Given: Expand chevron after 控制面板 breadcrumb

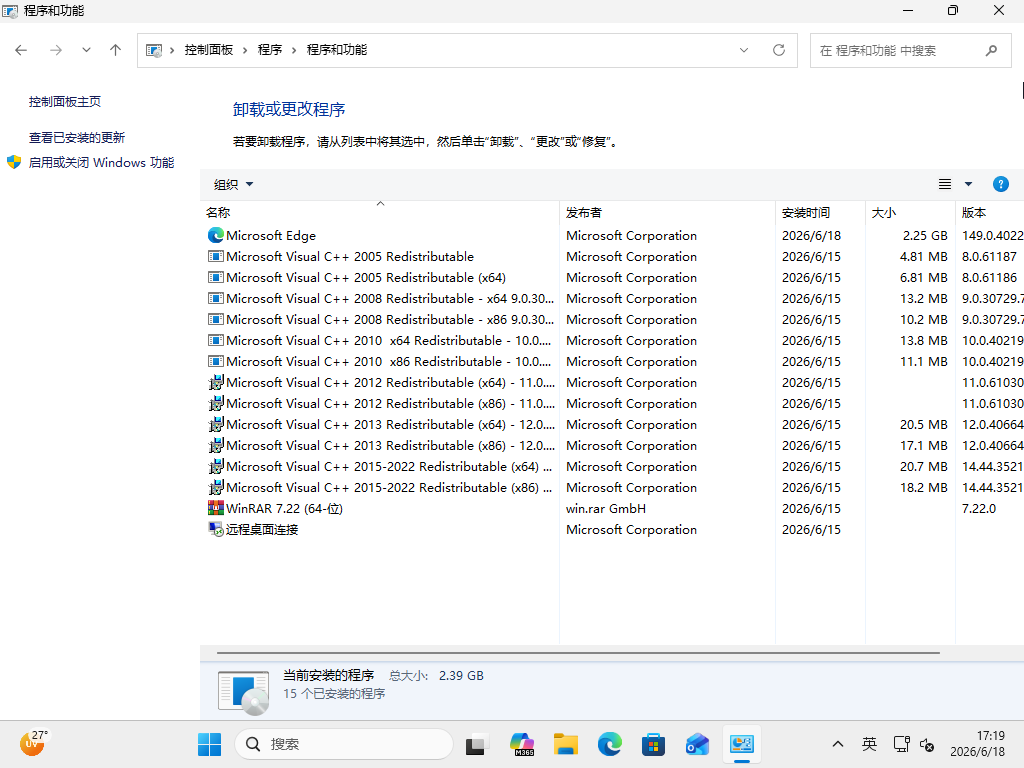Looking at the screenshot, I should click(245, 50).
